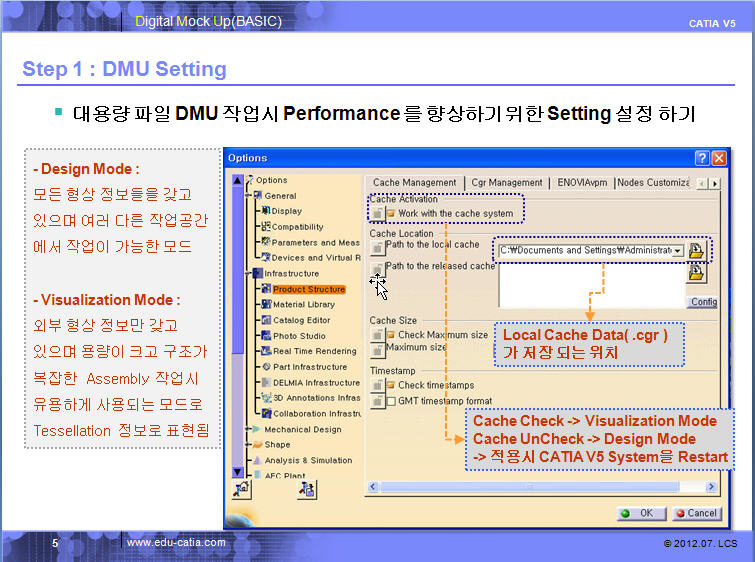Click the browse folder icon for local cache path
The width and height of the screenshot is (755, 562).
(697, 250)
